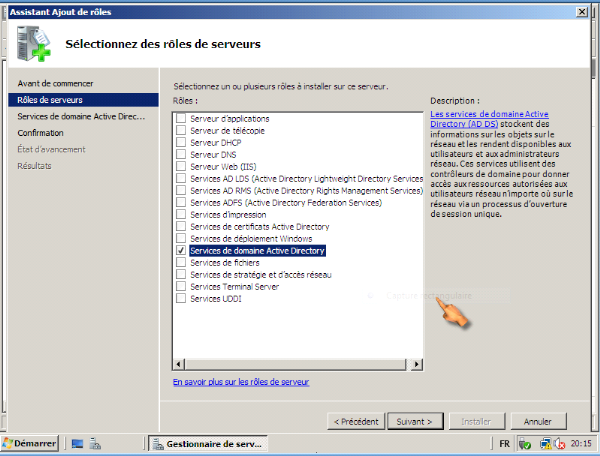
Task: Uncheck Services de domaine Active Directory checkbox
Action: [181, 250]
